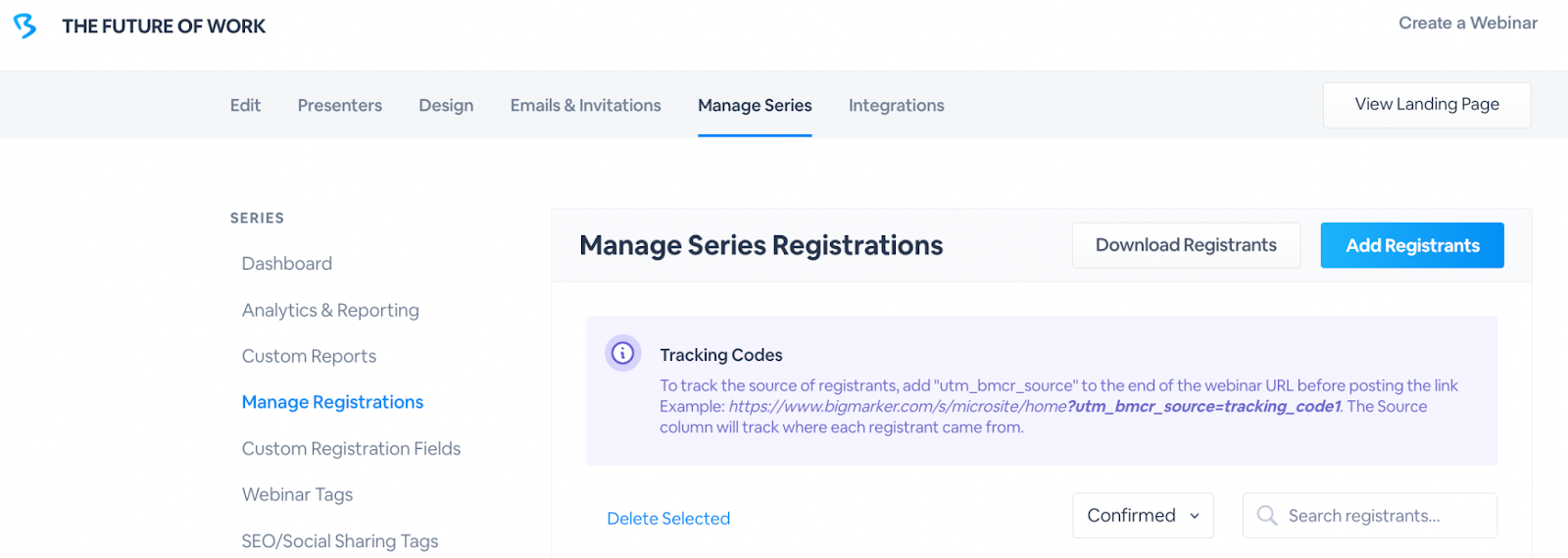Switch to the Edit tab
Viewport: 1568px width, 558px height.
[245, 105]
